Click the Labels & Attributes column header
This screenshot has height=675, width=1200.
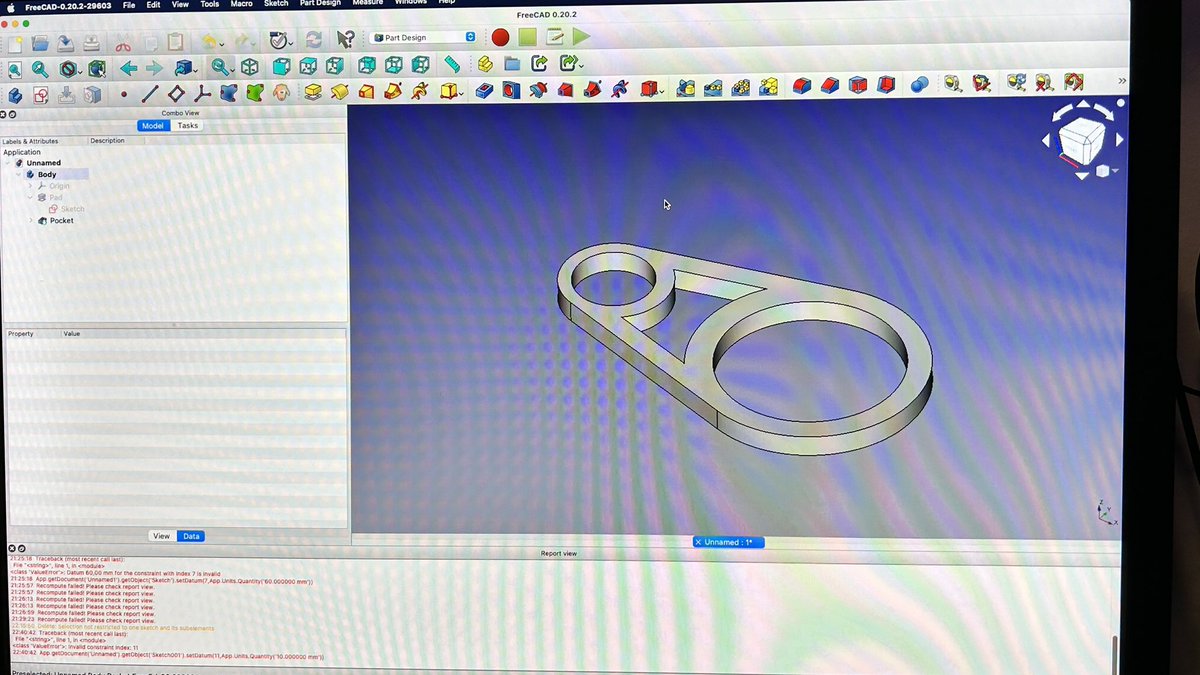pos(44,141)
